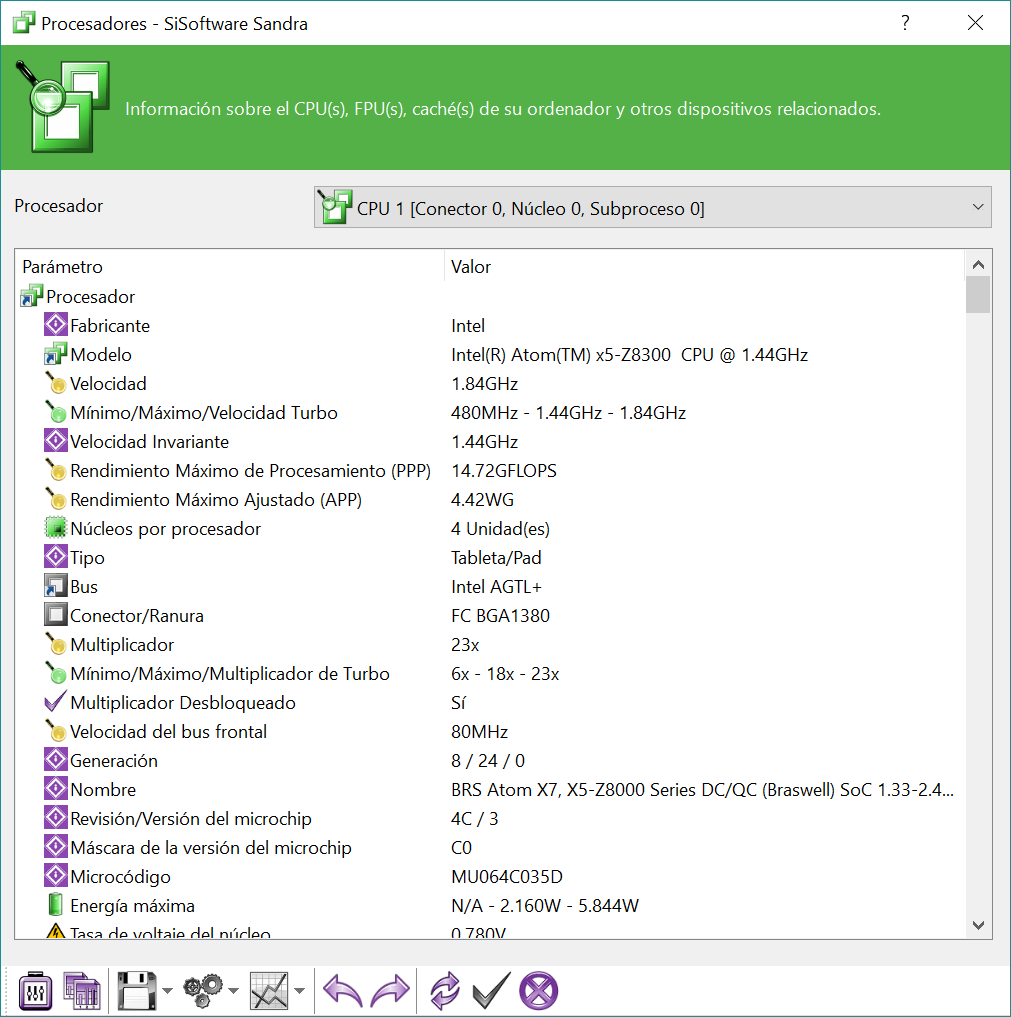Click the help question mark button

[905, 23]
